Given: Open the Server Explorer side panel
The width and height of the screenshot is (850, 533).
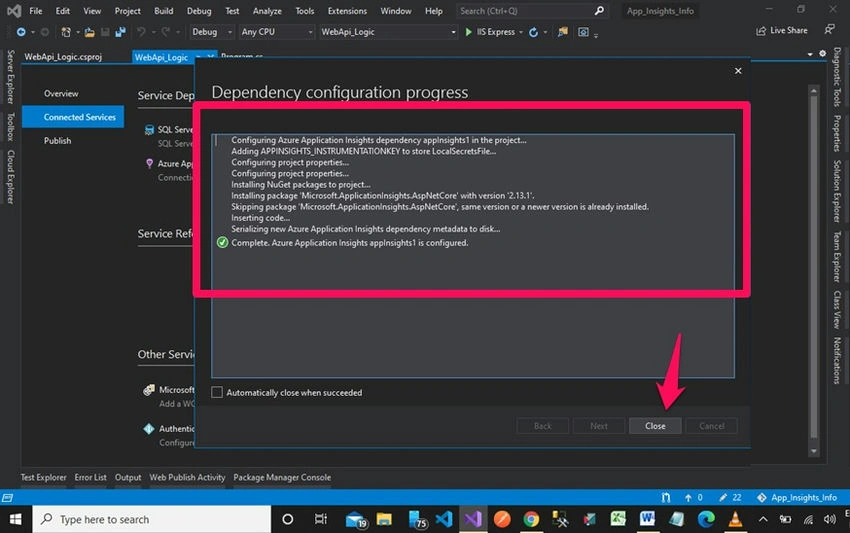Looking at the screenshot, I should (x=10, y=76).
